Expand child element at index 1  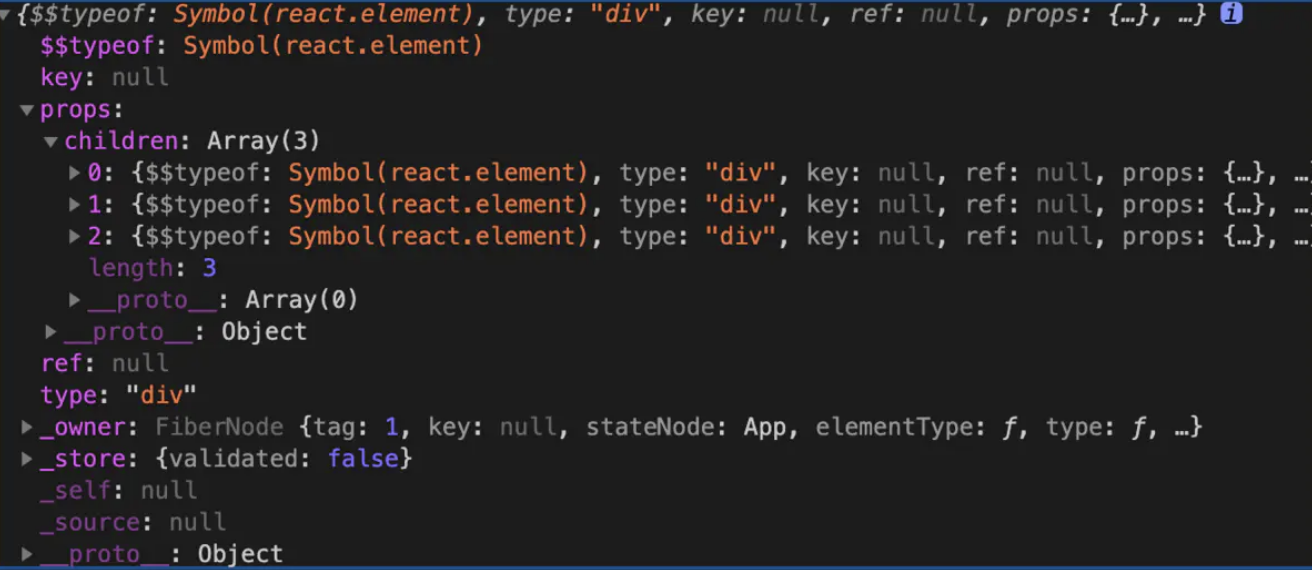point(75,205)
